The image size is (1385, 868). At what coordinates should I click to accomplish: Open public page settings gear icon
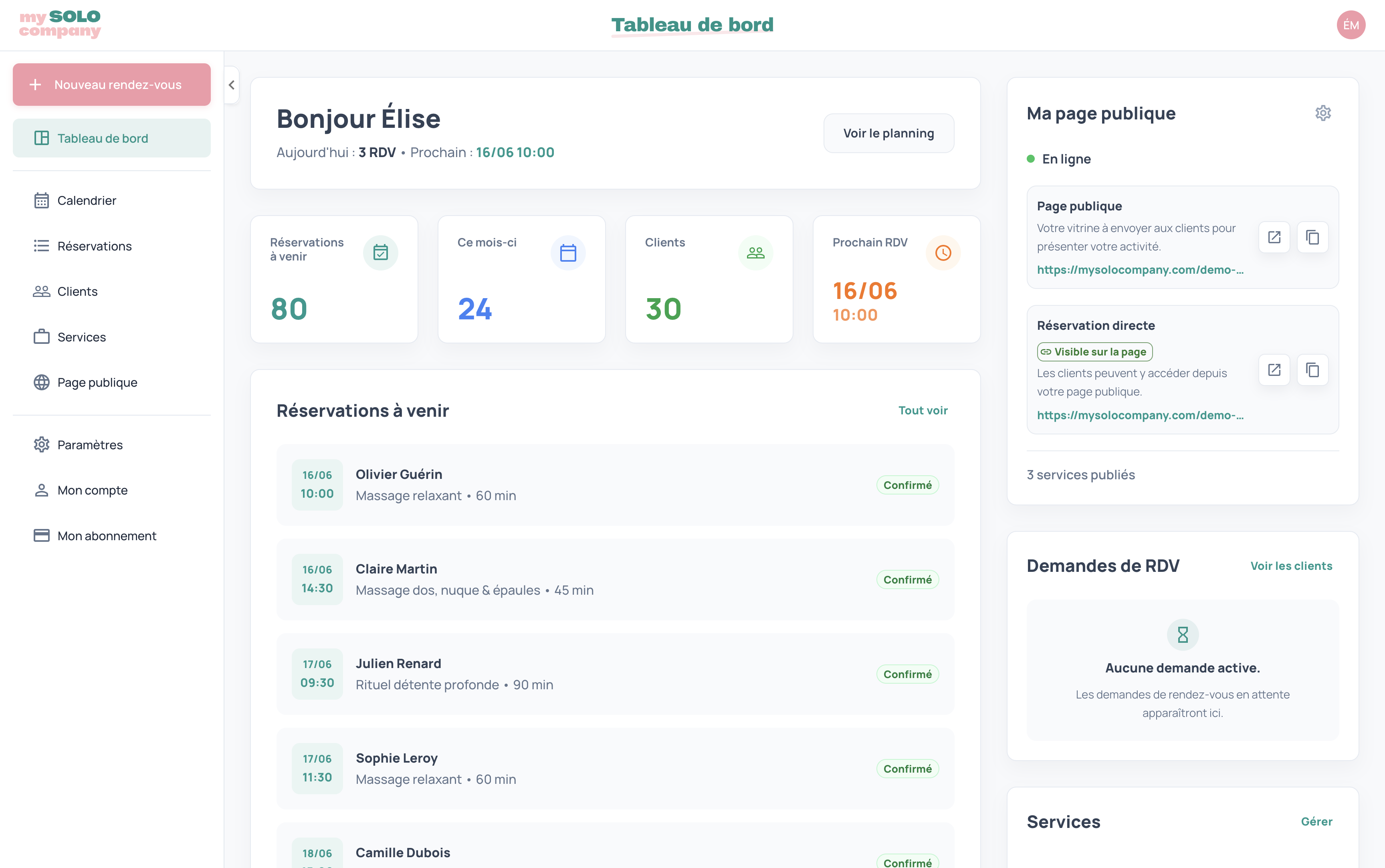1322,113
